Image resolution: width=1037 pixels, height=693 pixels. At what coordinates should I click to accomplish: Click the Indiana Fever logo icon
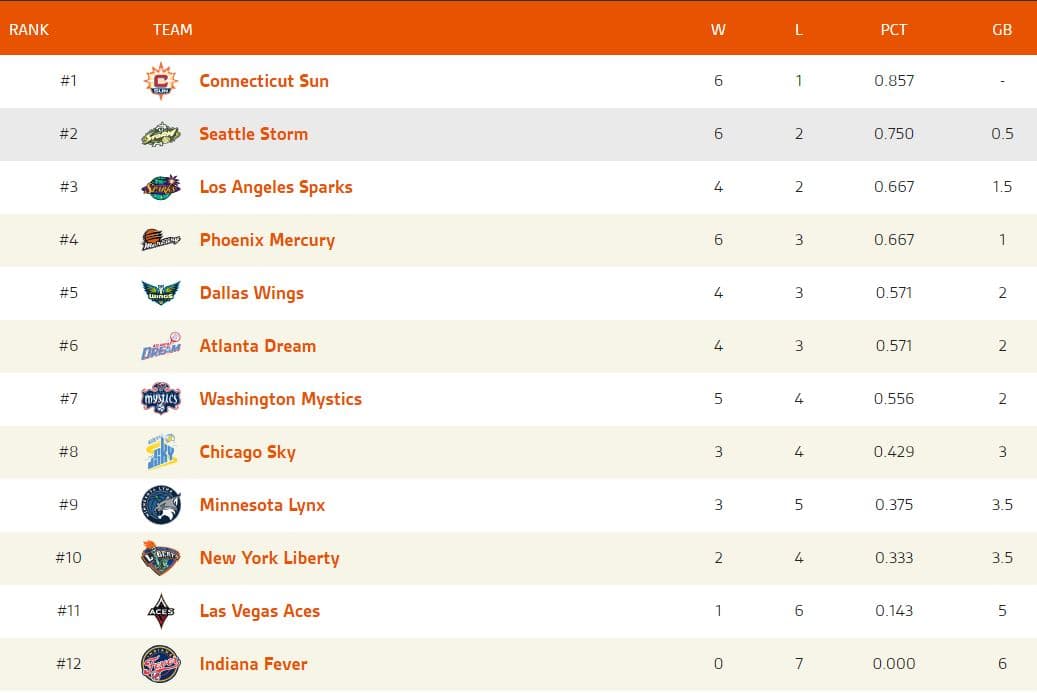click(x=161, y=664)
